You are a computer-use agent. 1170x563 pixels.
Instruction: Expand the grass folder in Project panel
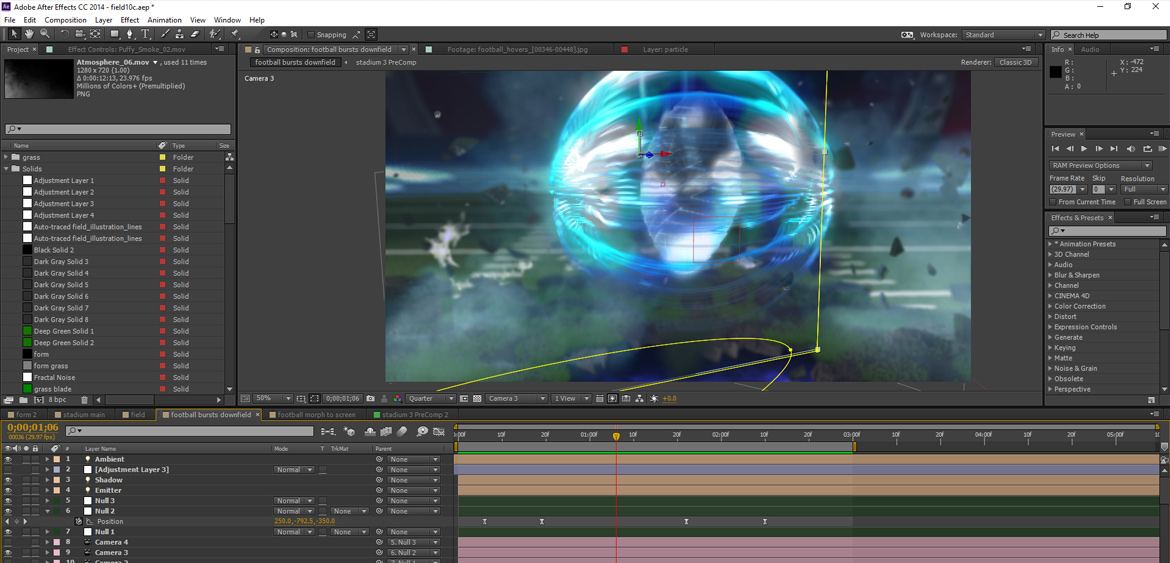pos(6,157)
